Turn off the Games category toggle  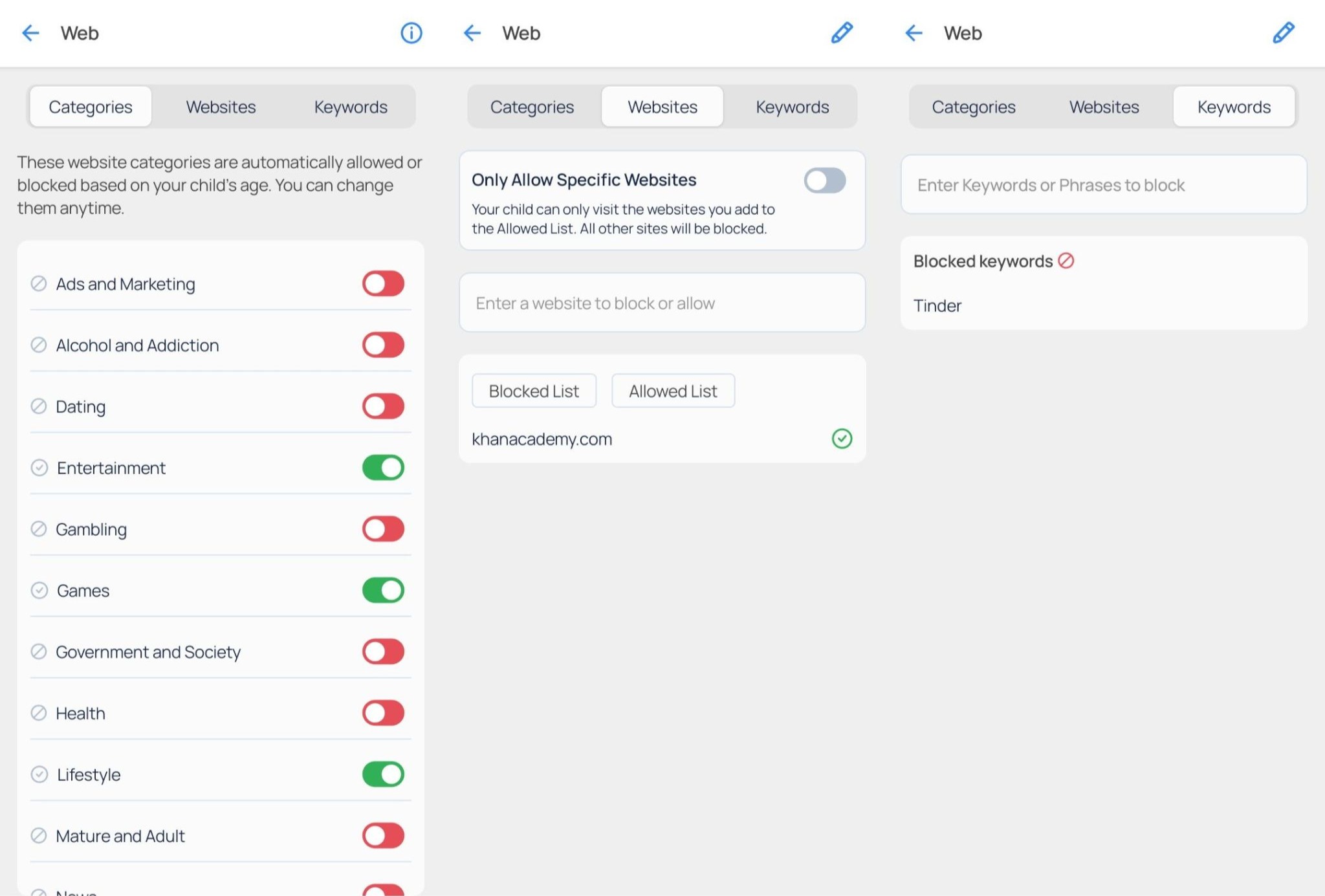pos(383,590)
